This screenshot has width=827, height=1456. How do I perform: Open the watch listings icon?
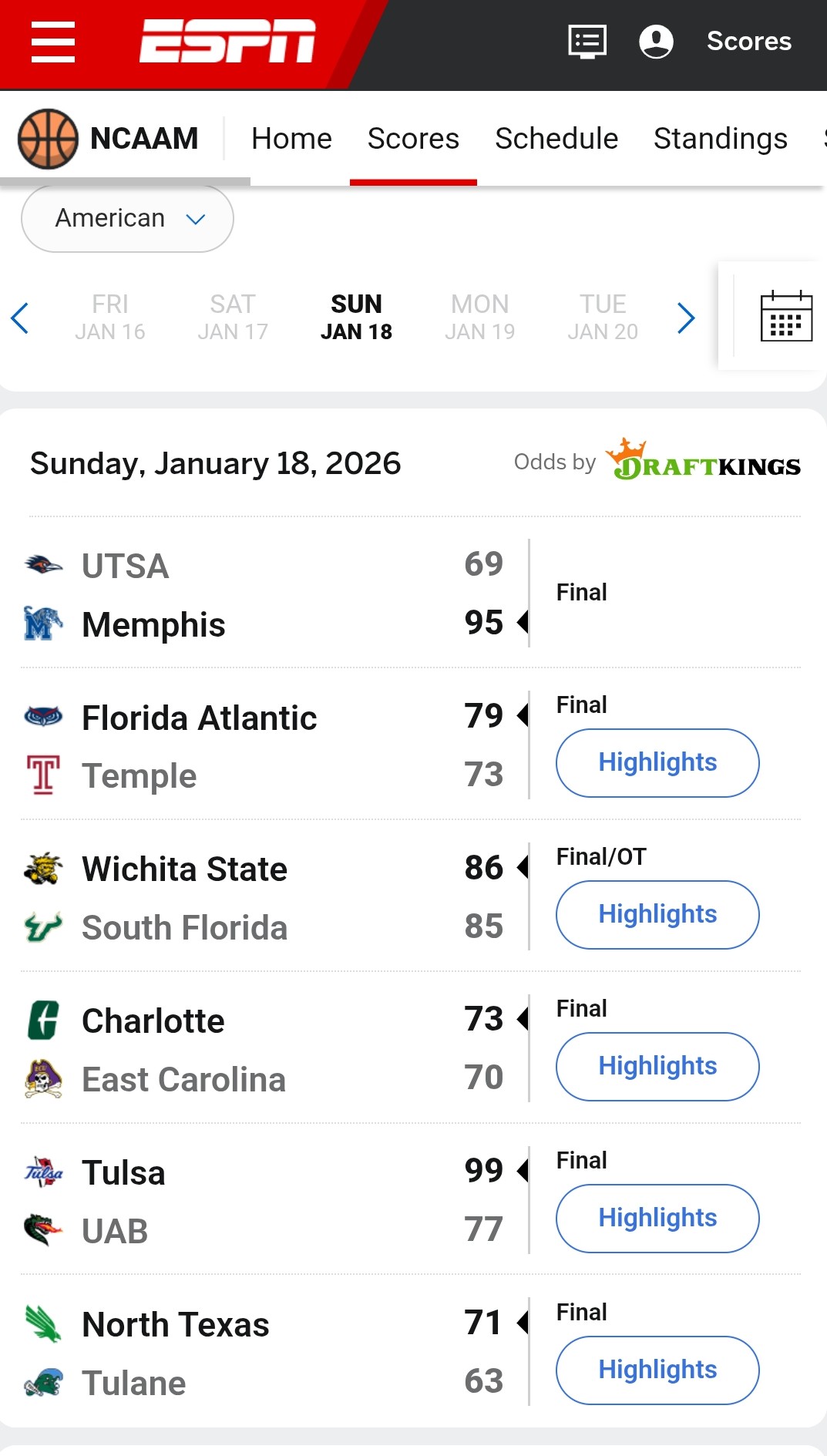pos(587,42)
